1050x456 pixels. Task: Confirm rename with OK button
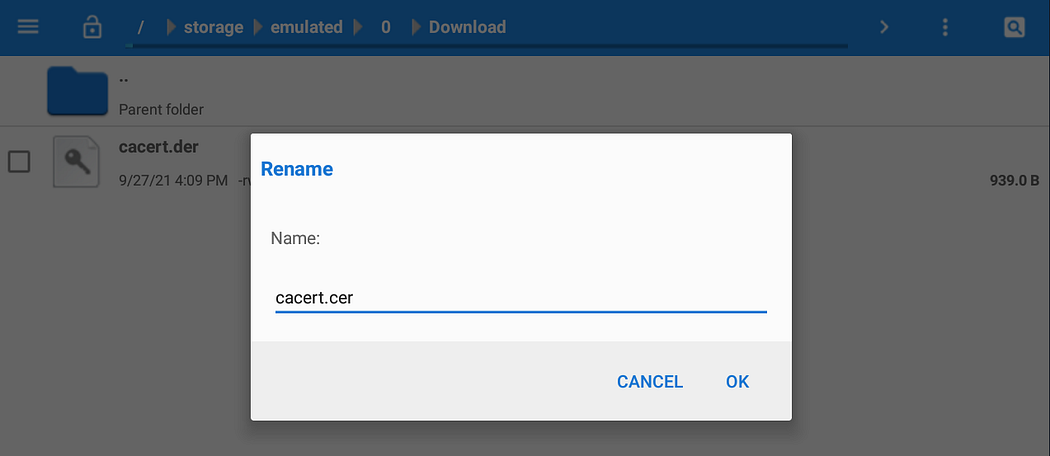(737, 381)
